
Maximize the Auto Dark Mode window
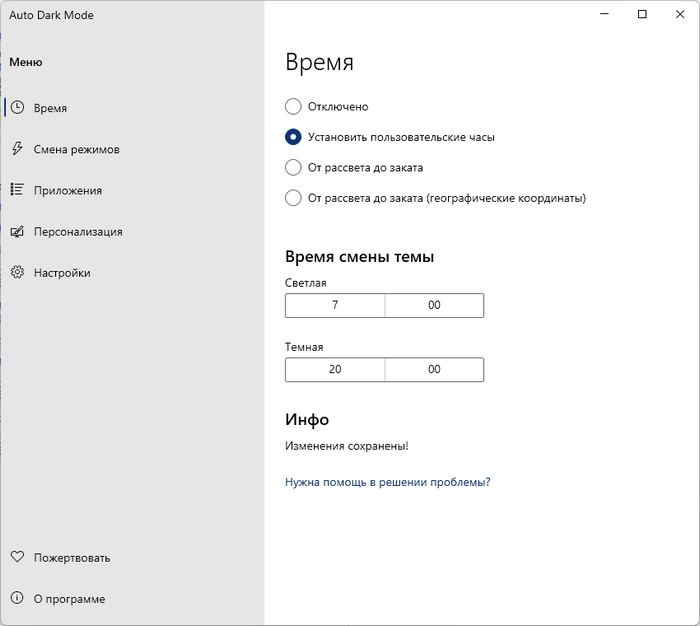(x=642, y=14)
